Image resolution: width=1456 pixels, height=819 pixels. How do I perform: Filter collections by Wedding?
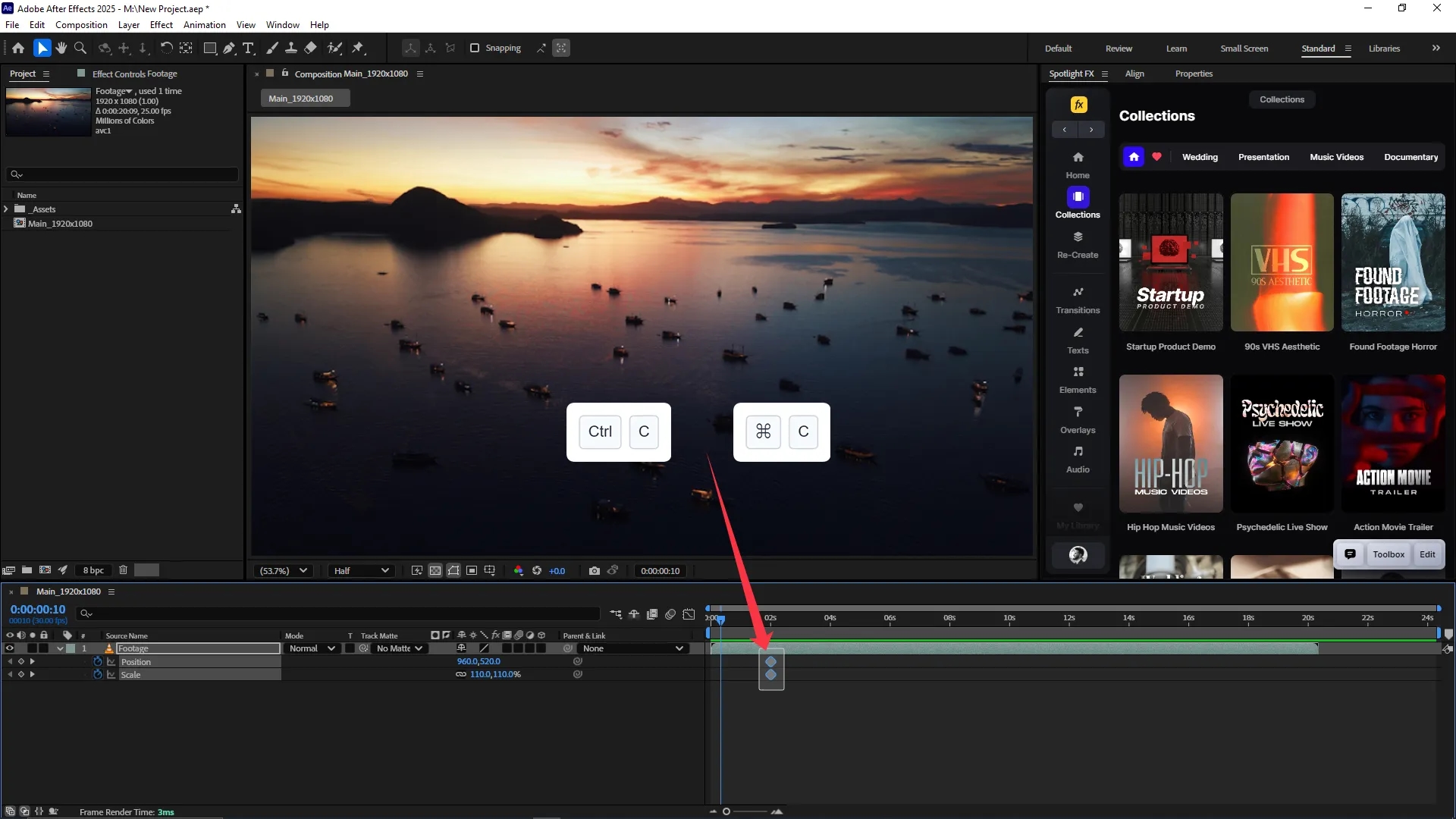click(x=1200, y=157)
